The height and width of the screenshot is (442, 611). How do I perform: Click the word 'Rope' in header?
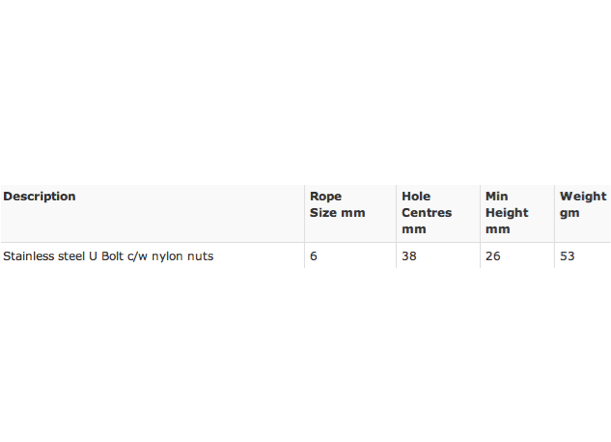coord(326,196)
